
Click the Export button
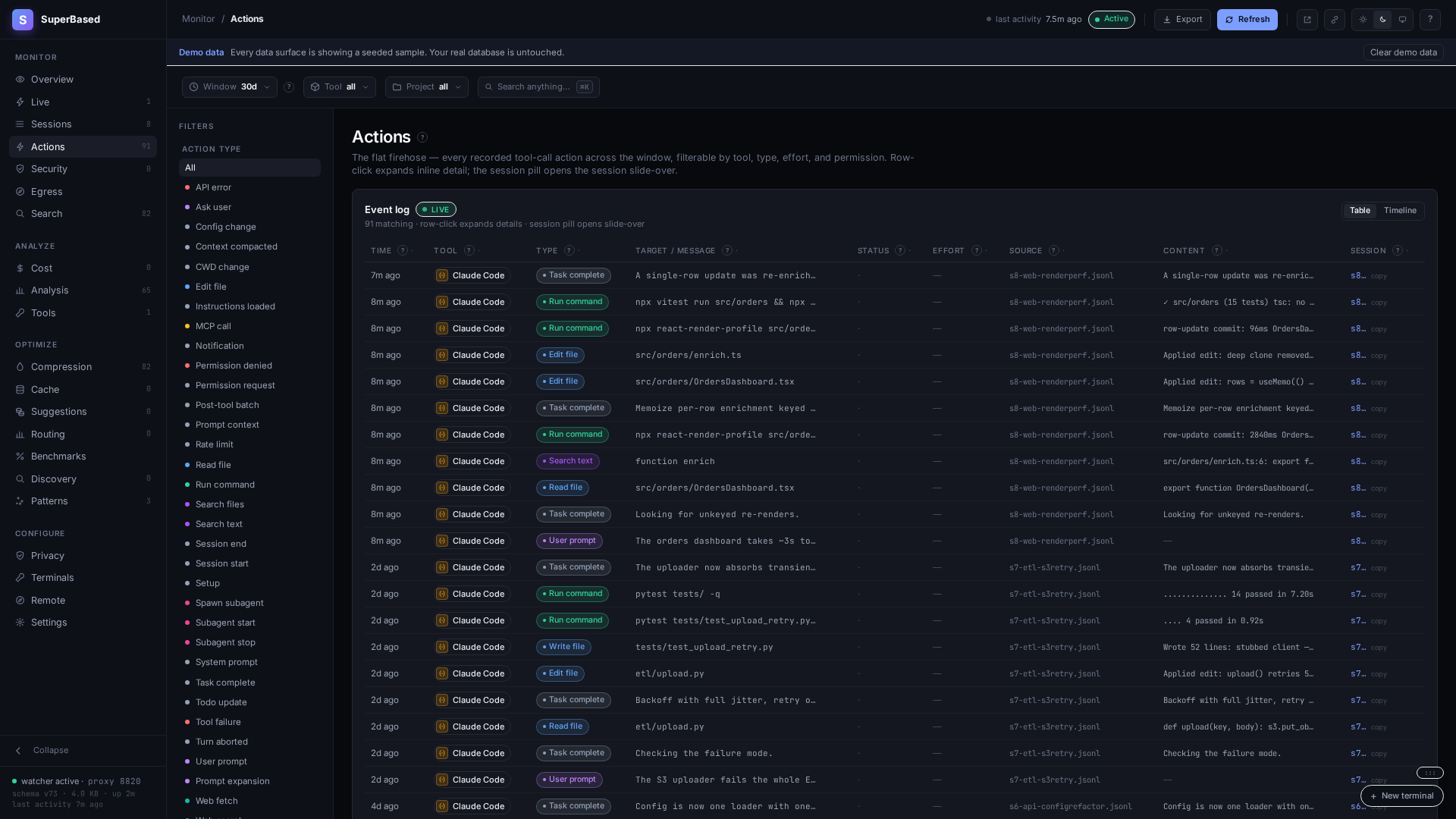1182,20
